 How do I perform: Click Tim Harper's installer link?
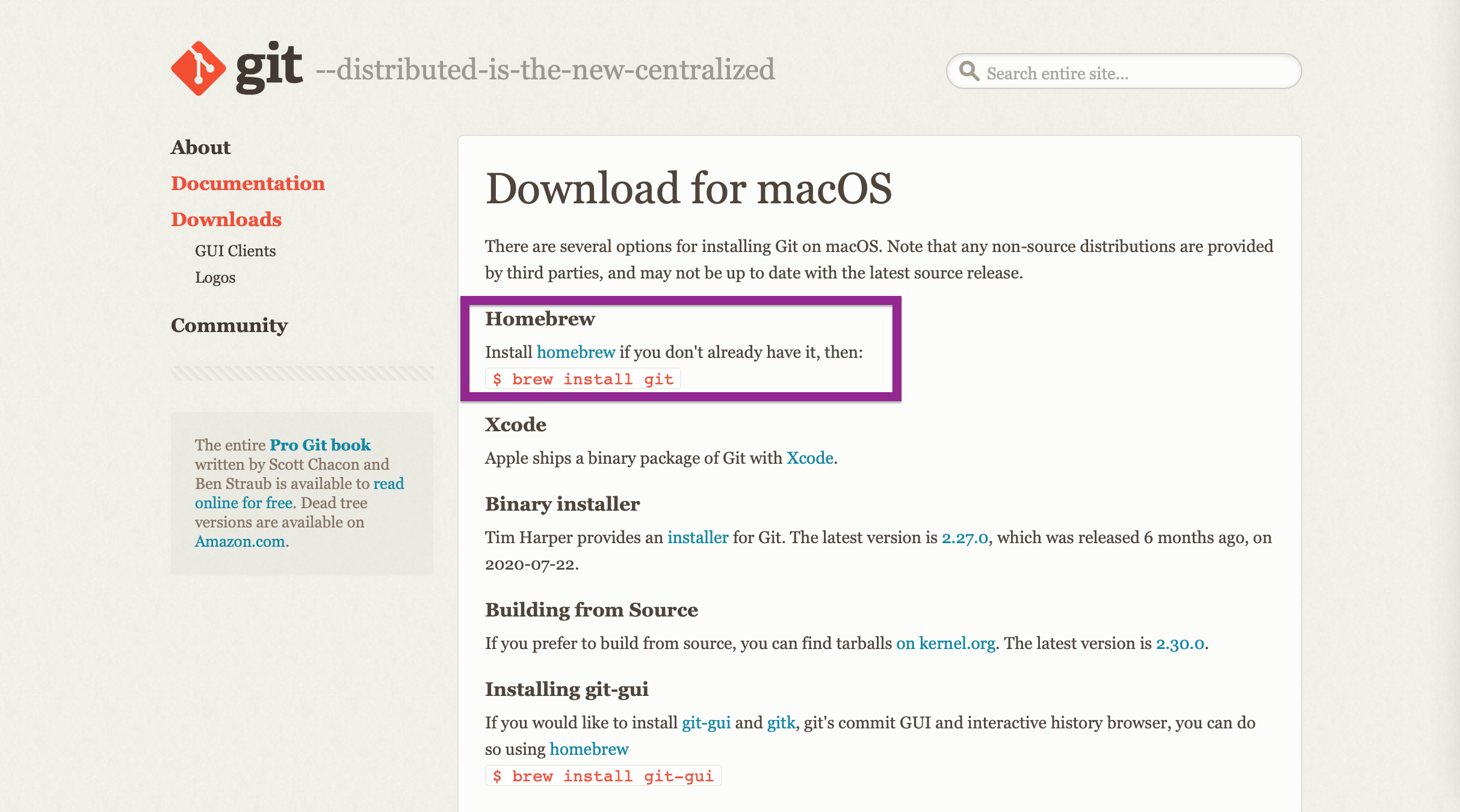coord(698,537)
